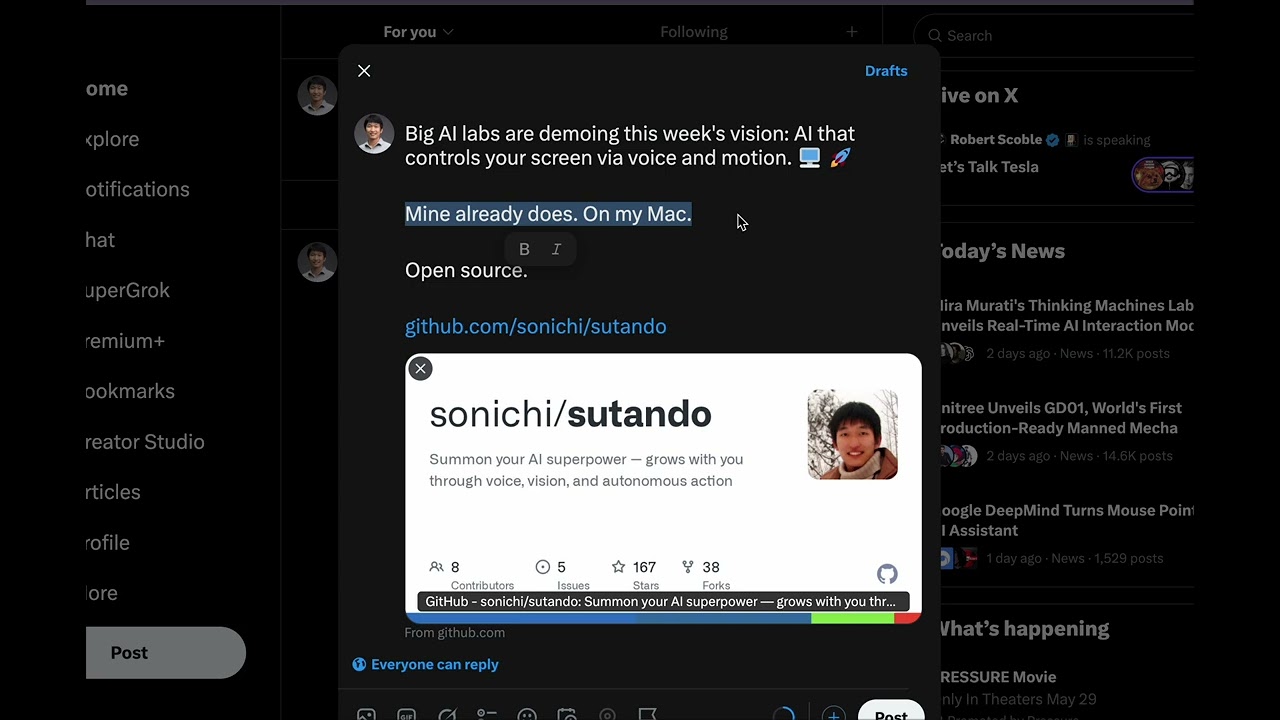1280x720 pixels.
Task: Click the 'Mine already does. On my Mac.' text
Action: point(548,214)
